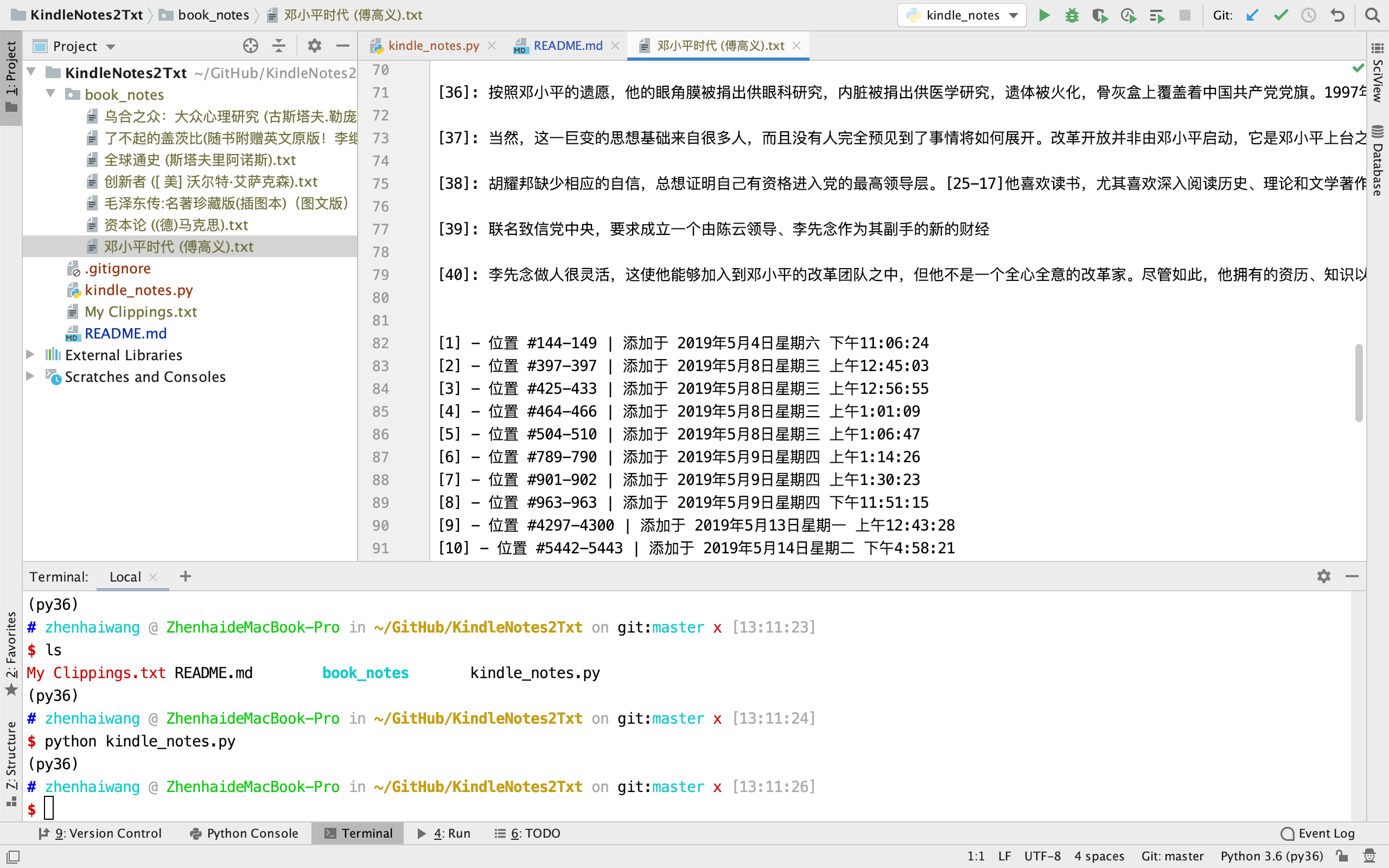Click the editor vertical scrollbar thumb
Screen dimensions: 1389x868
[1359, 383]
